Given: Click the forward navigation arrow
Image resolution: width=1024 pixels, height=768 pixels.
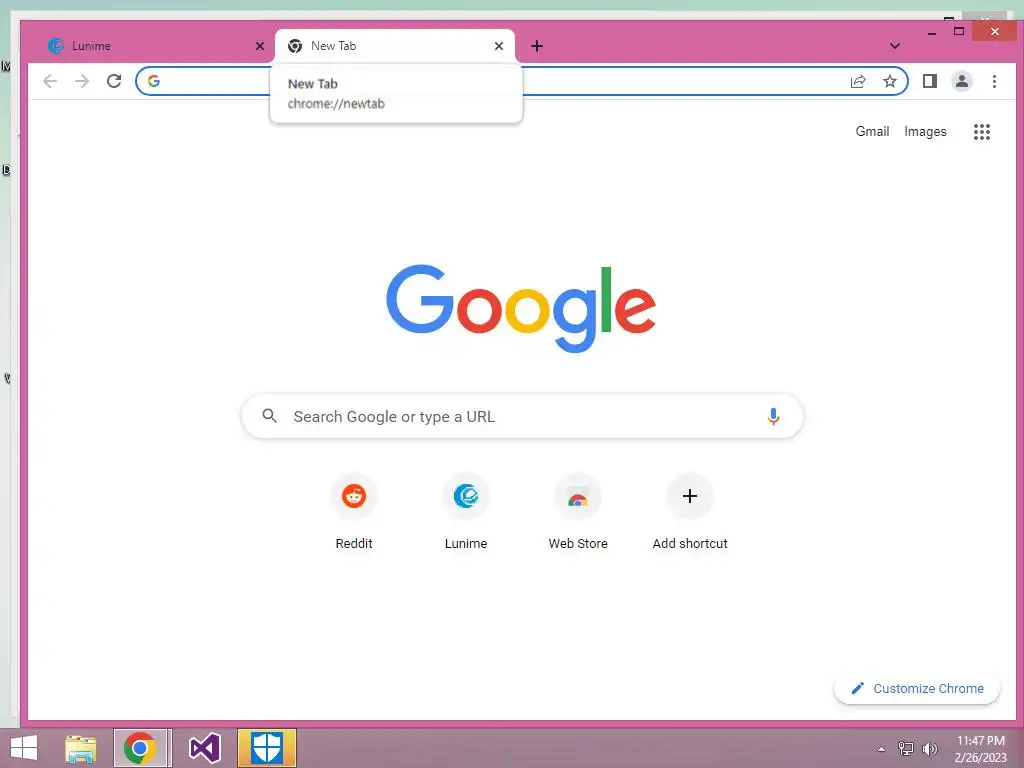Looking at the screenshot, I should tap(82, 81).
